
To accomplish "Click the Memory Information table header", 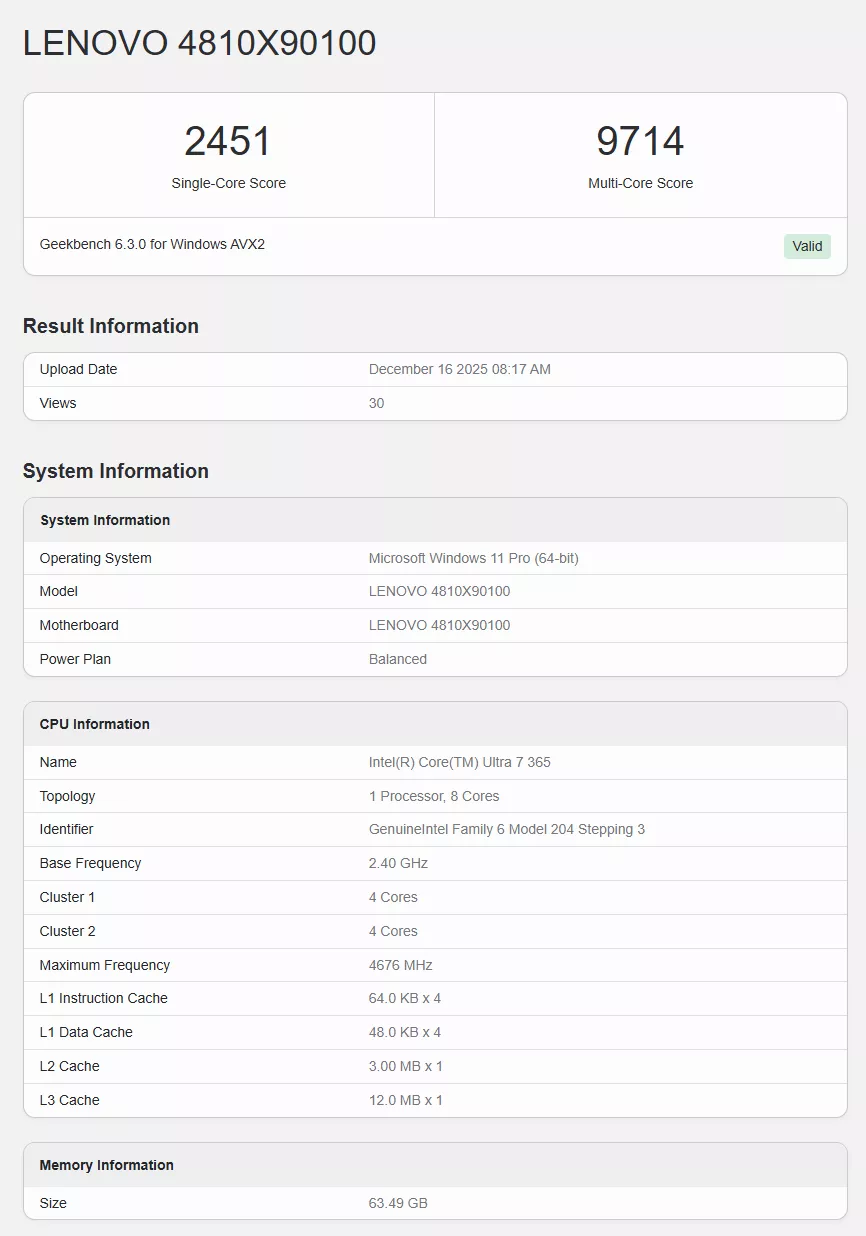I will (x=106, y=1165).
